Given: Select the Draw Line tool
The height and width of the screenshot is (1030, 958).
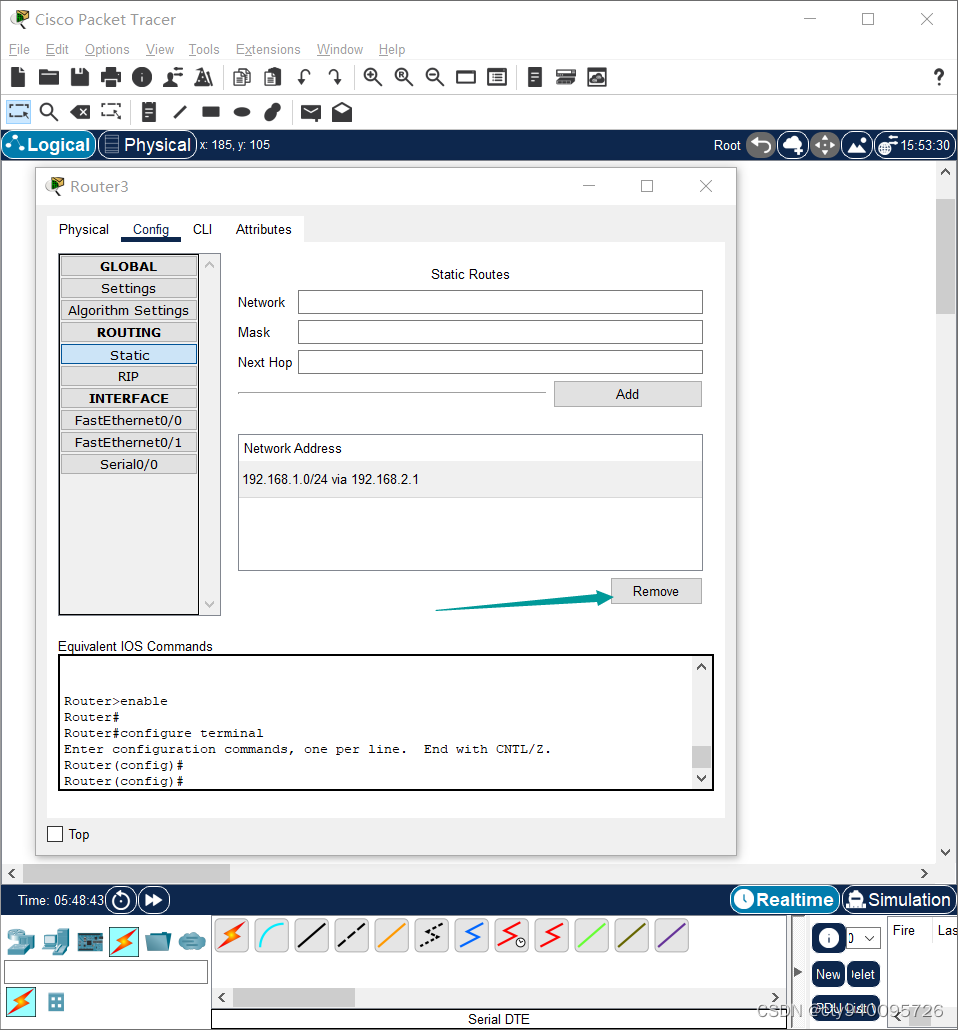Looking at the screenshot, I should click(179, 112).
